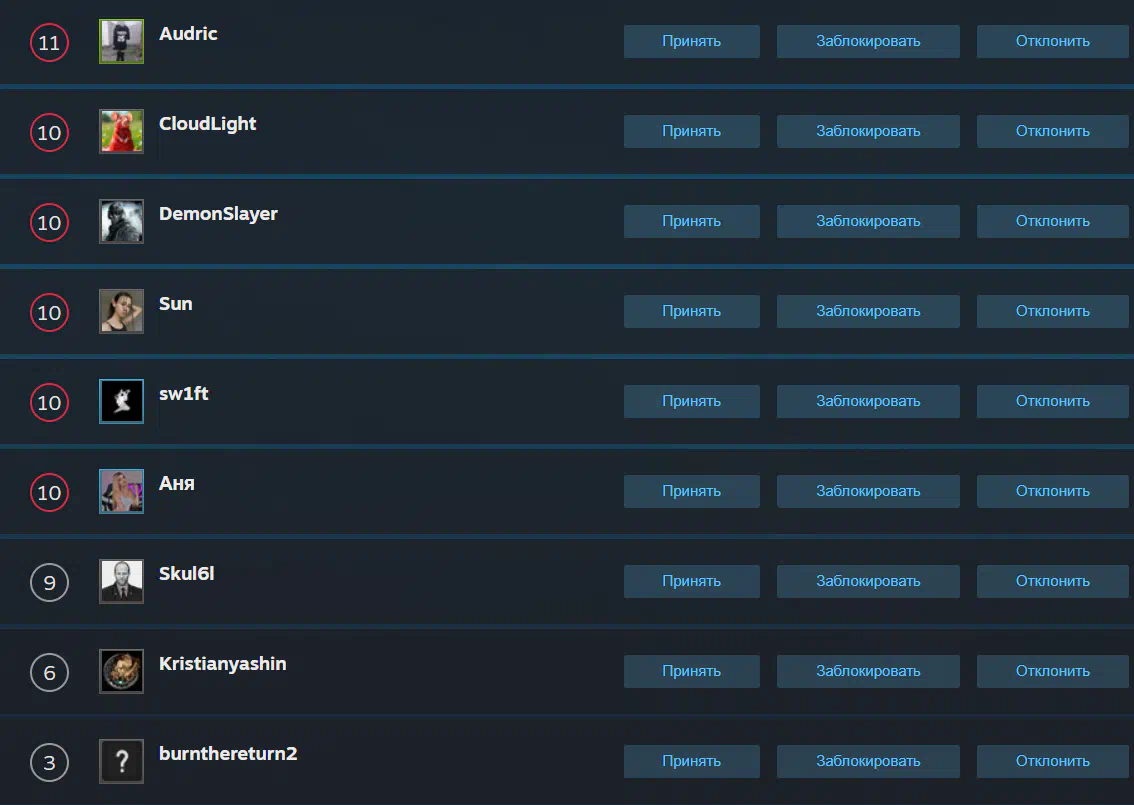The height and width of the screenshot is (805, 1134).
Task: Open DemonSlayer's avatar image
Action: [x=122, y=221]
